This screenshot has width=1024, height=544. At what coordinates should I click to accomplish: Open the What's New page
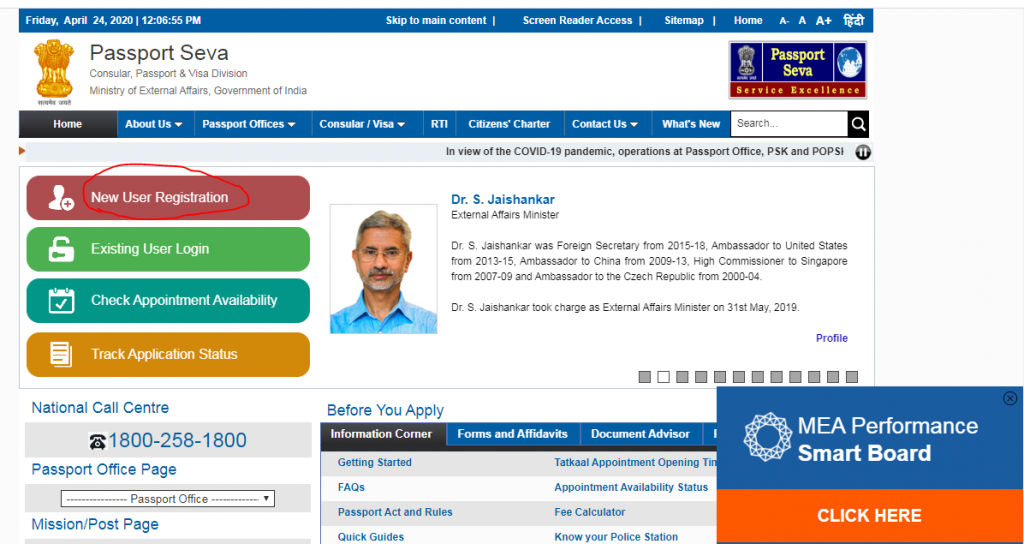[691, 124]
